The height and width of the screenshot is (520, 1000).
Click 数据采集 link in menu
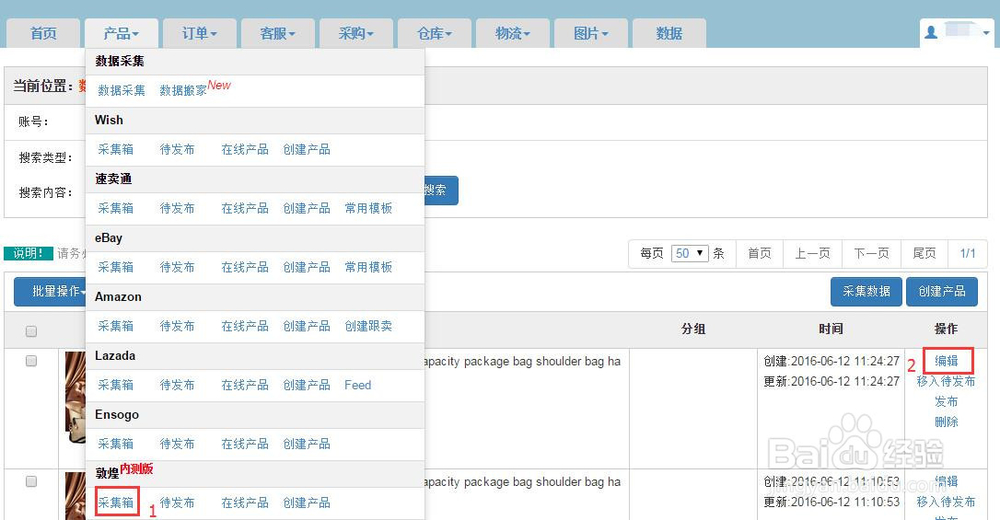coord(121,91)
